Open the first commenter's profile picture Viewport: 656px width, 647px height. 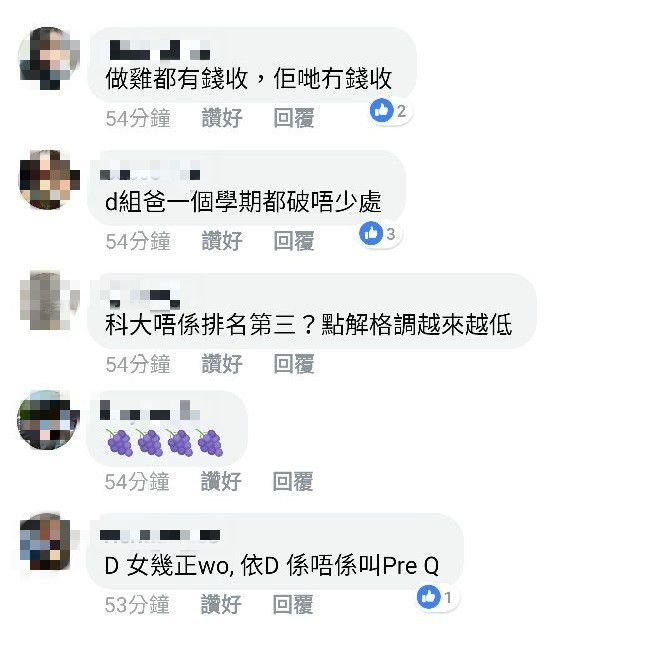pos(49,58)
